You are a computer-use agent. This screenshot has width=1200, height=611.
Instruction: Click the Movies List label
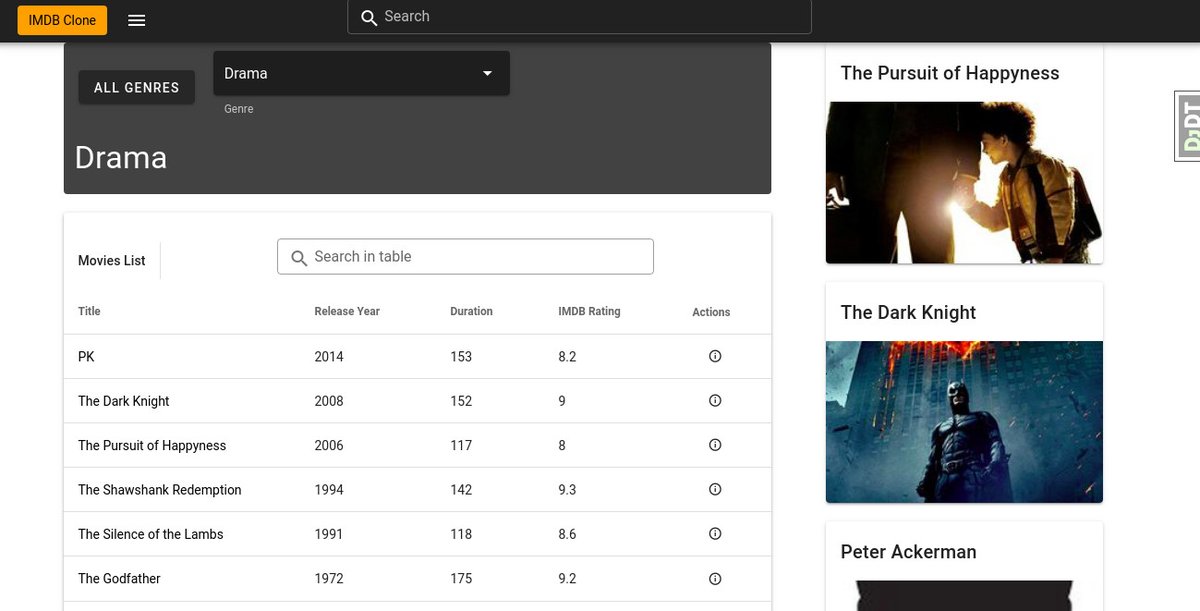(x=112, y=260)
